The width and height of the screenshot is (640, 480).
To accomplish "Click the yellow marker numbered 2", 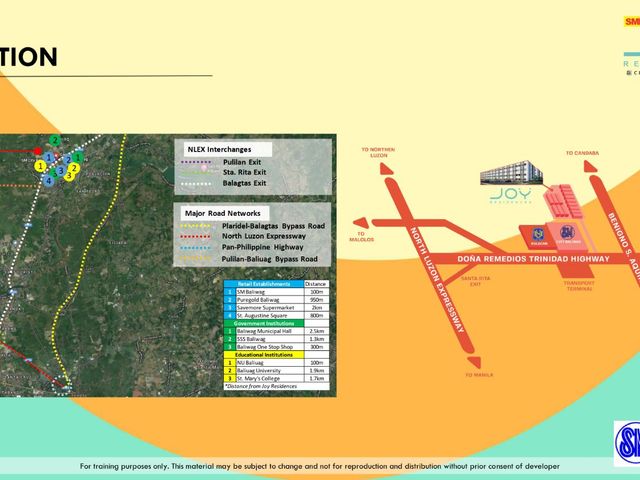I will click(74, 168).
